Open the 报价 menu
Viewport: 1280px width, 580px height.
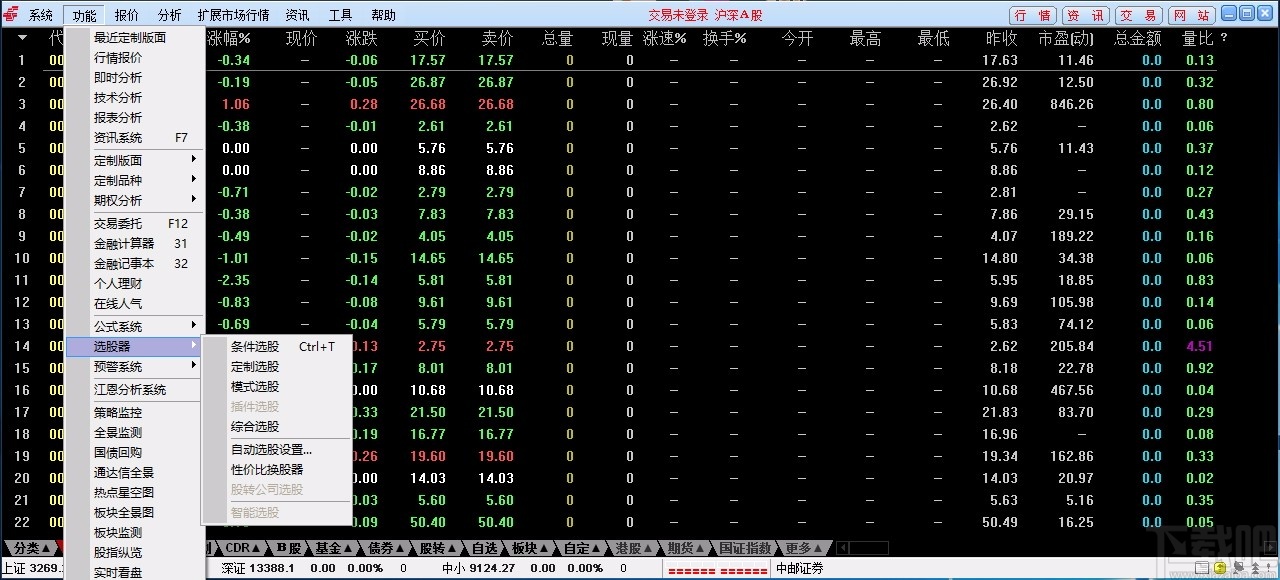coord(127,14)
